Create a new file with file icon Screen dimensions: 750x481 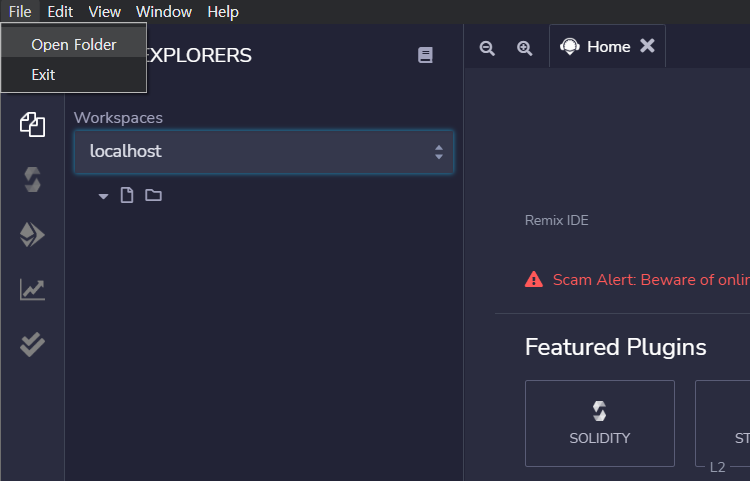point(127,195)
